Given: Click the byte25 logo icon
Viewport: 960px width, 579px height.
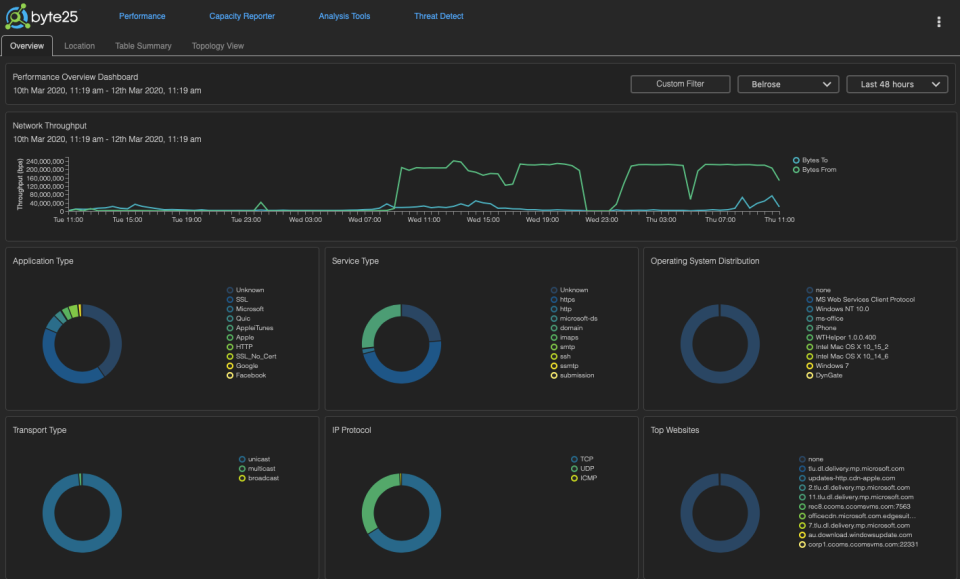Looking at the screenshot, I should click(x=19, y=18).
